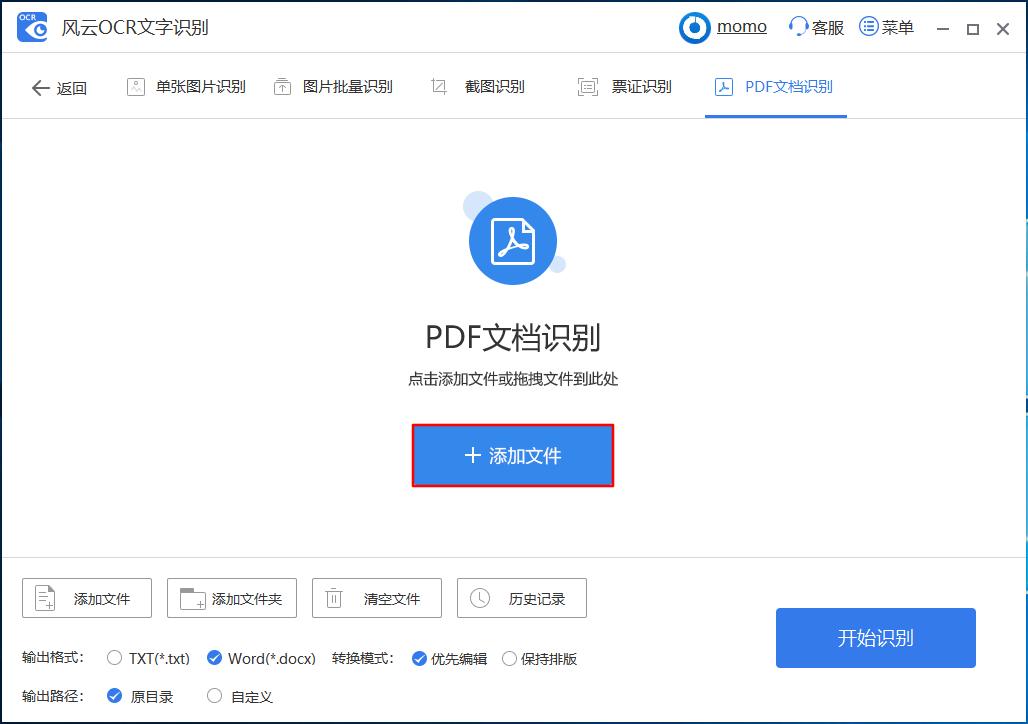The image size is (1028, 724).
Task: Select TXT(*.txt) output format
Action: point(114,658)
